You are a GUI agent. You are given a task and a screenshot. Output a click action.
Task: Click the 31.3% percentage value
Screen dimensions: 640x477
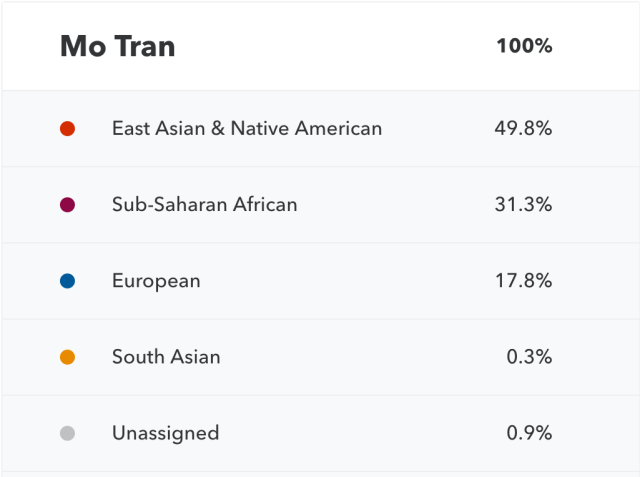pyautogui.click(x=523, y=205)
